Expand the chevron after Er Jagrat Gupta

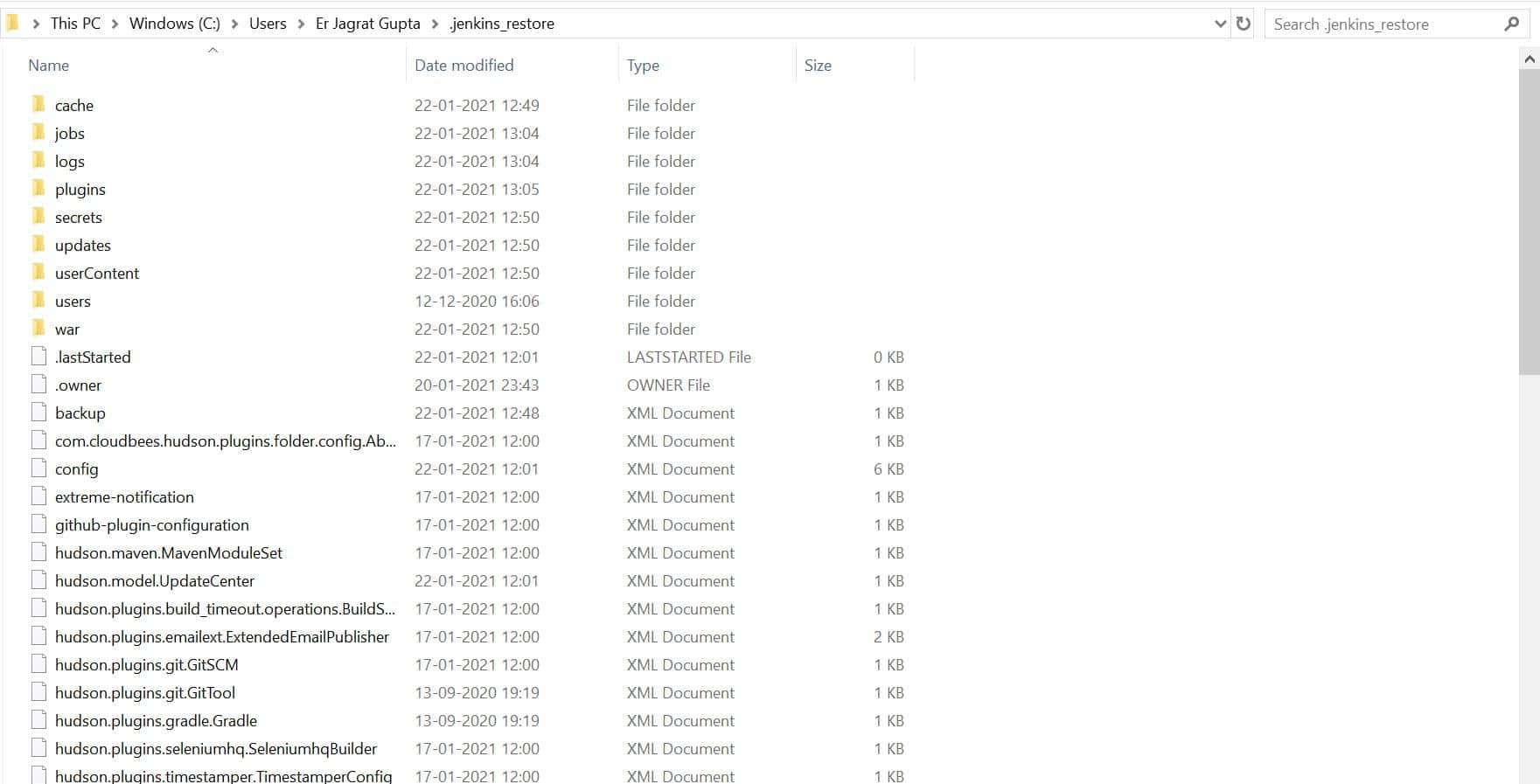435,24
